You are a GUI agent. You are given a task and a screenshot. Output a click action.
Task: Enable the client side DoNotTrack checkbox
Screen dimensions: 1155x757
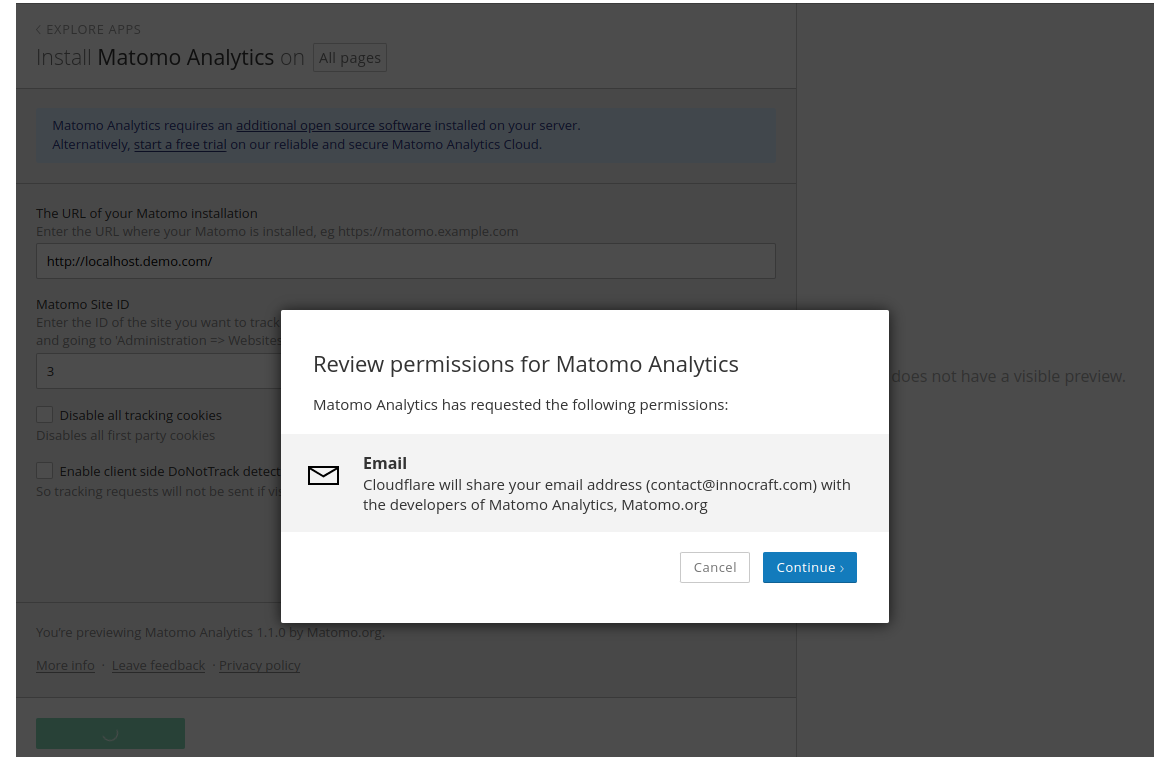tap(45, 470)
